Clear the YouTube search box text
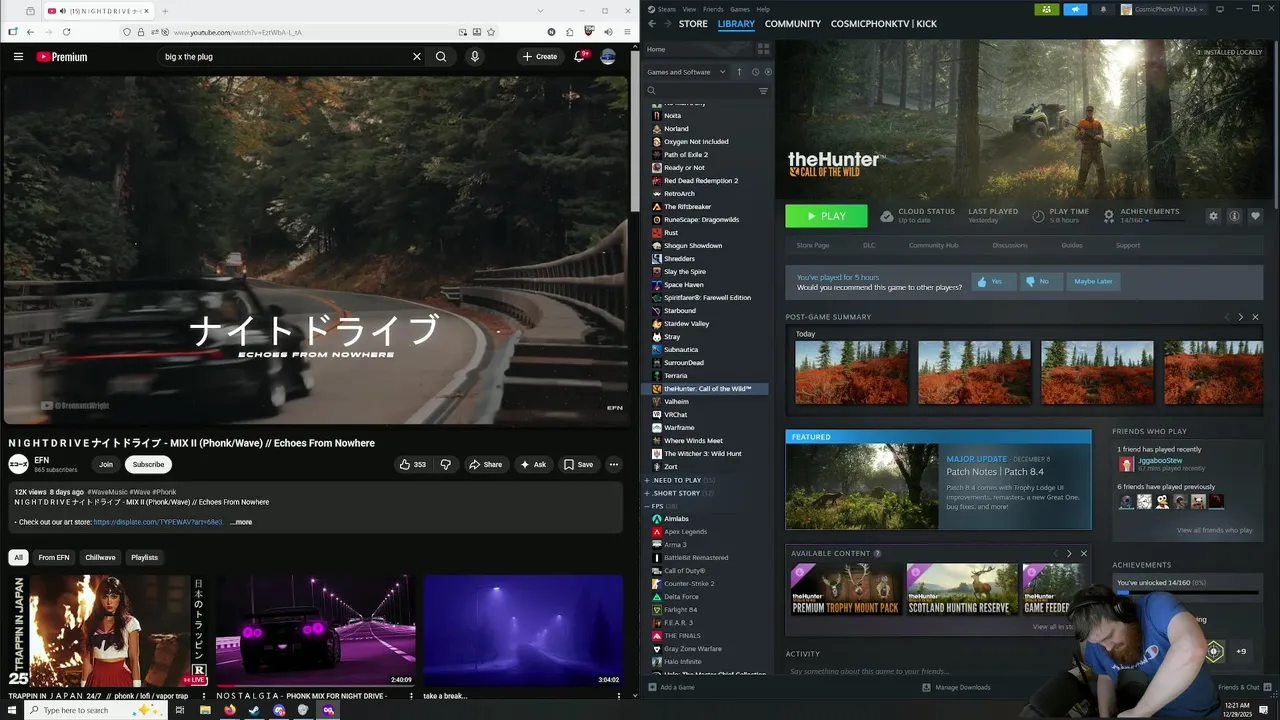Viewport: 1280px width, 720px height. coord(417,57)
